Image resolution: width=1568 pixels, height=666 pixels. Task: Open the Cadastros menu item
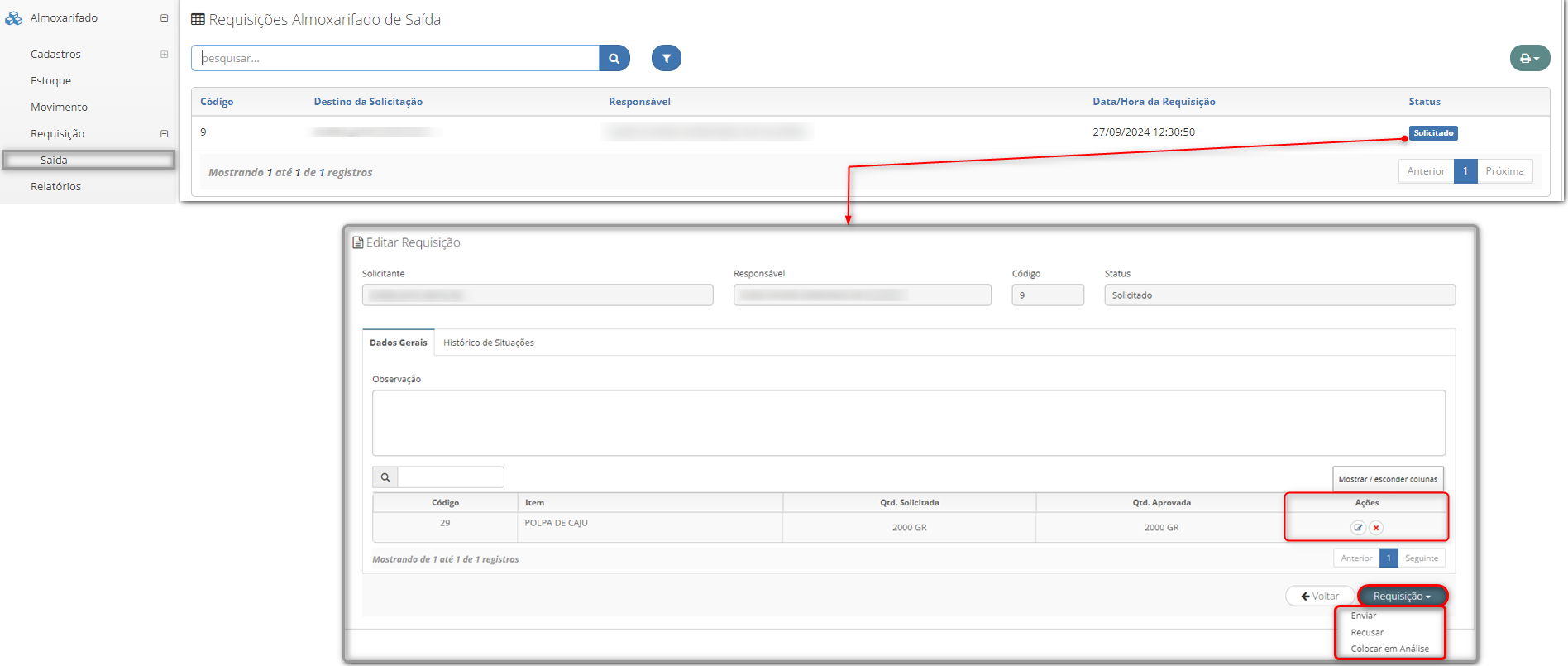click(x=55, y=54)
